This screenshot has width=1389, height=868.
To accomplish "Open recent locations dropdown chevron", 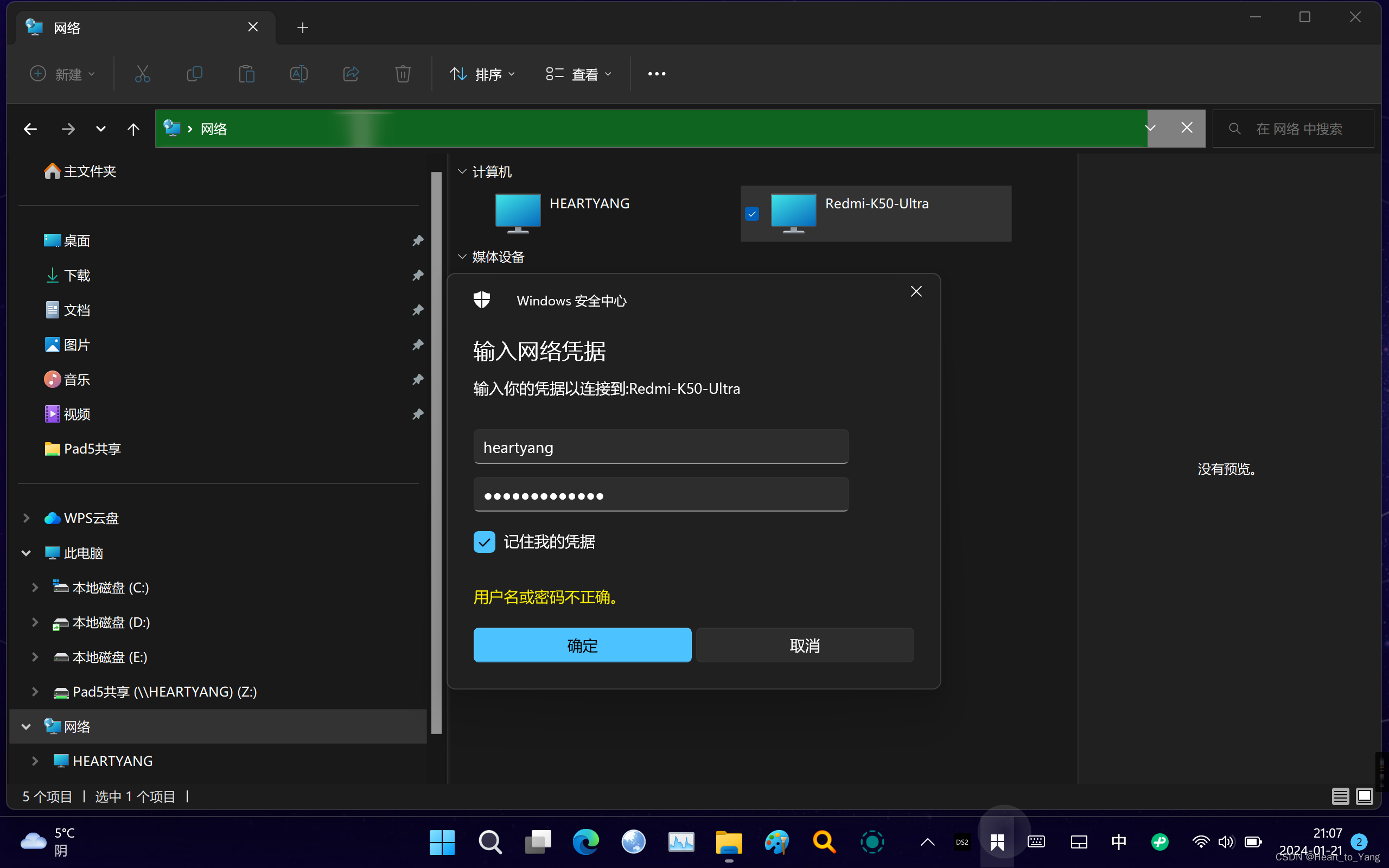I will pyautogui.click(x=100, y=129).
